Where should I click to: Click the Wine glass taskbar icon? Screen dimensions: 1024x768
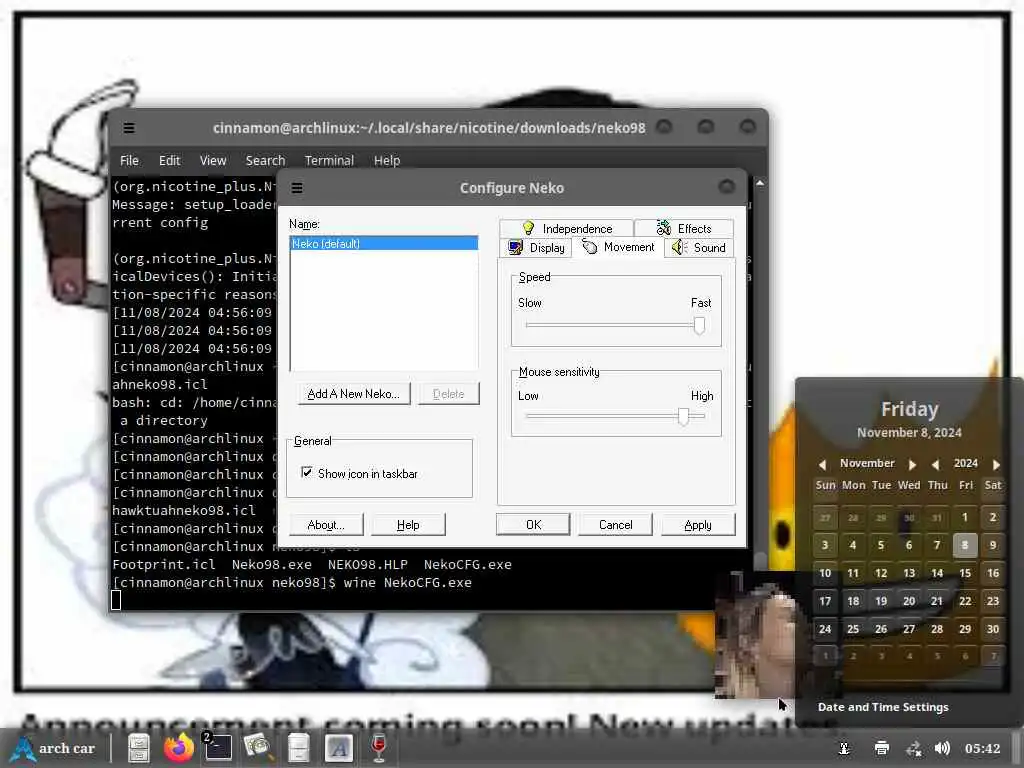pos(378,748)
